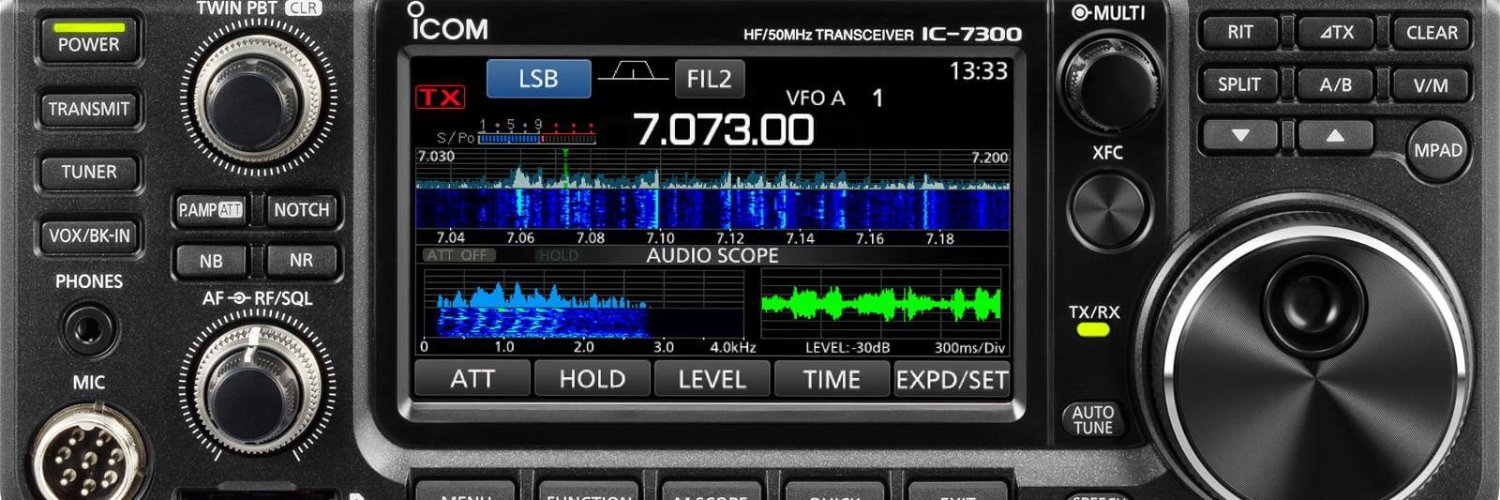Tap the 7.030 lower edge frequency
Image resolution: width=1500 pixels, height=500 pixels.
[x=435, y=157]
